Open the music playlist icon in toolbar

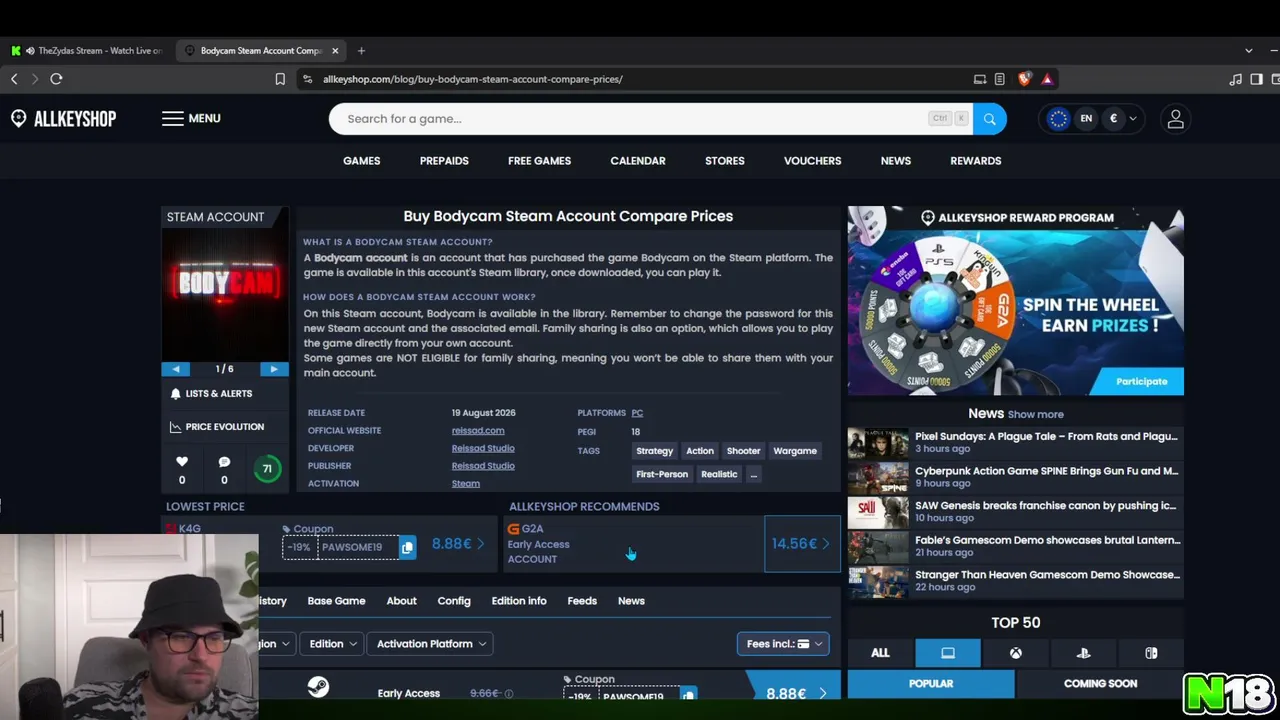click(1236, 79)
